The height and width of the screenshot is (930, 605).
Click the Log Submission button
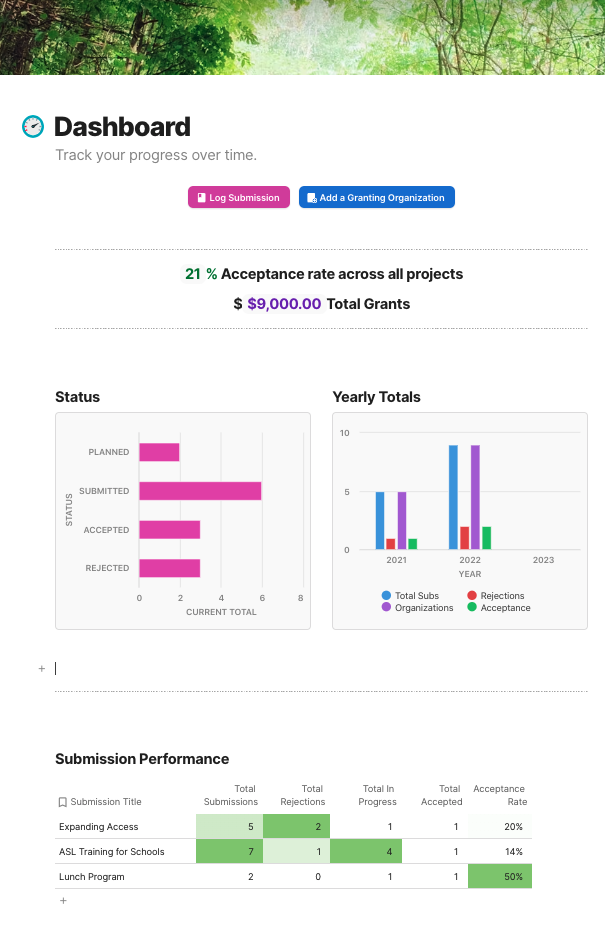coord(239,198)
